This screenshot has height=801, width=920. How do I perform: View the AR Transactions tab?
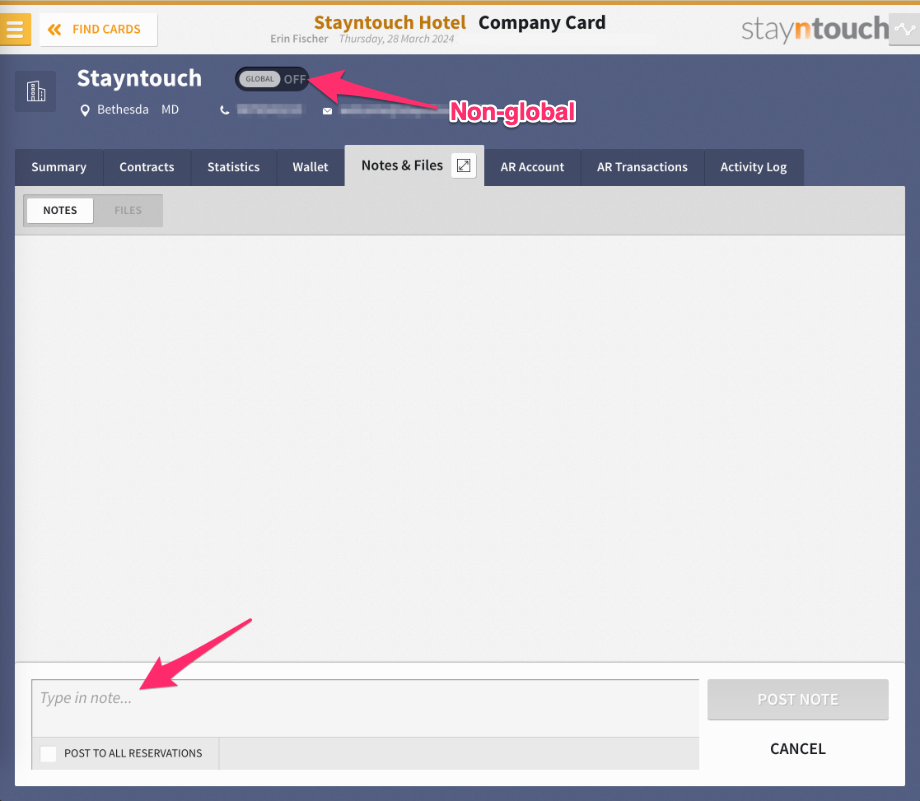point(642,167)
